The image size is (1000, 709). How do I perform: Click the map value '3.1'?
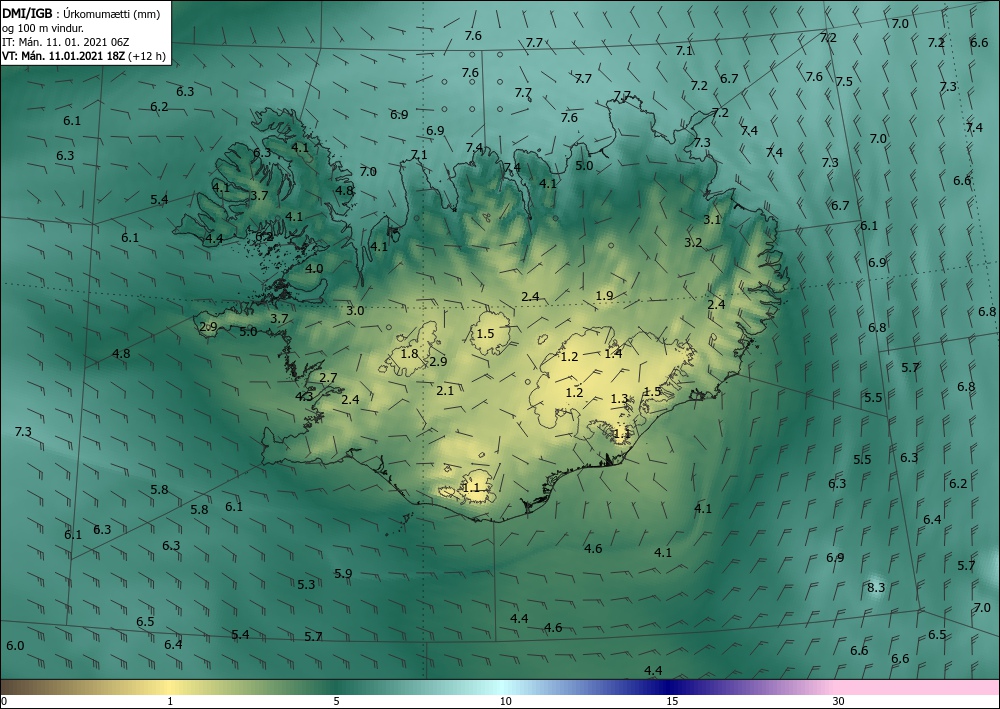point(712,219)
